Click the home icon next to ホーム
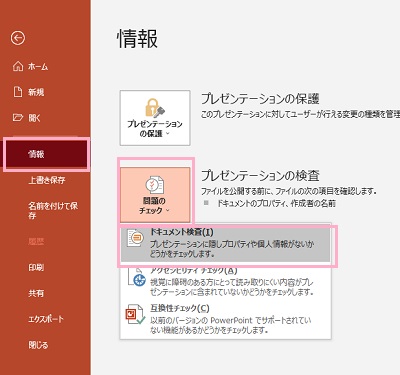 (18, 66)
